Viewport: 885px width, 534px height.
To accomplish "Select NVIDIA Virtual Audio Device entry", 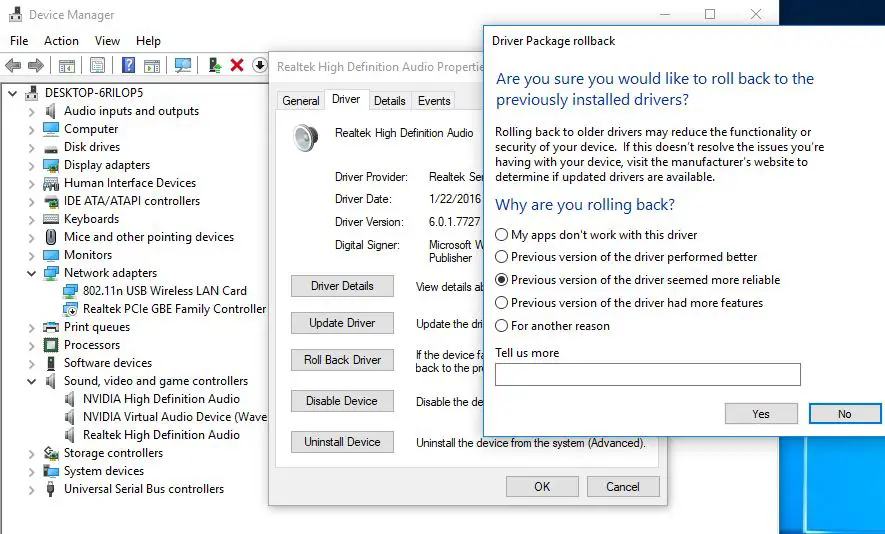I will coord(175,417).
